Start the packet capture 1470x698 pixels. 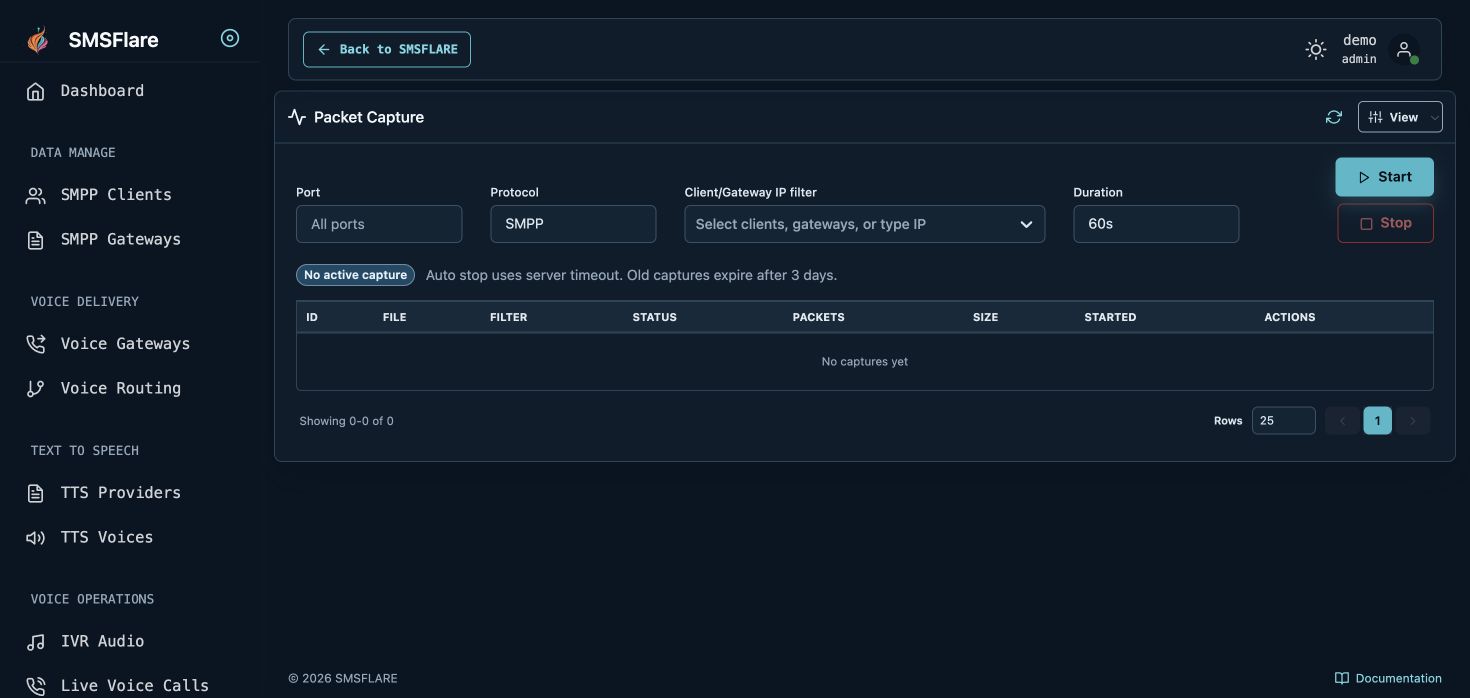pyautogui.click(x=1384, y=177)
